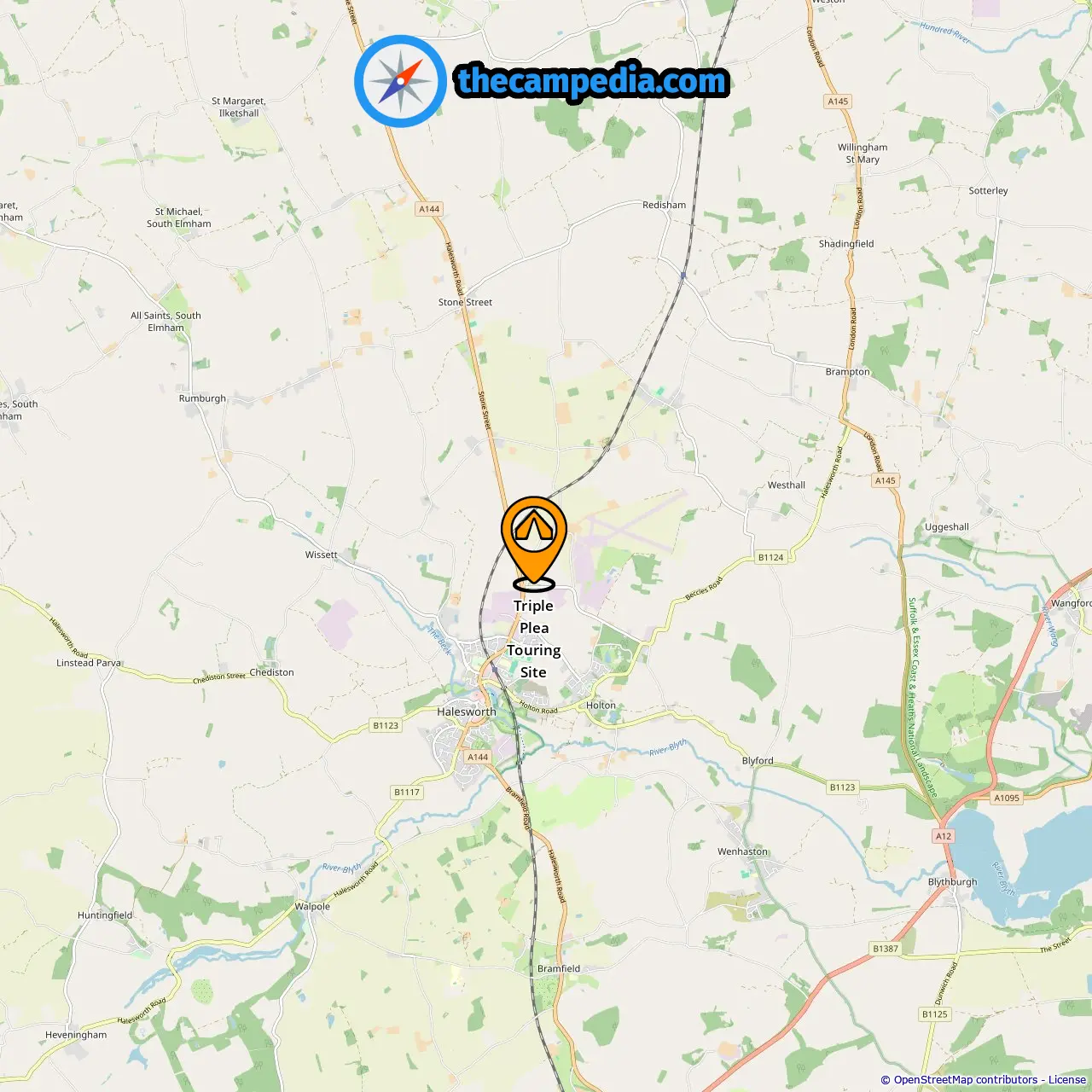1092x1092 pixels.
Task: Click the B1117 road shield
Action: (x=407, y=793)
